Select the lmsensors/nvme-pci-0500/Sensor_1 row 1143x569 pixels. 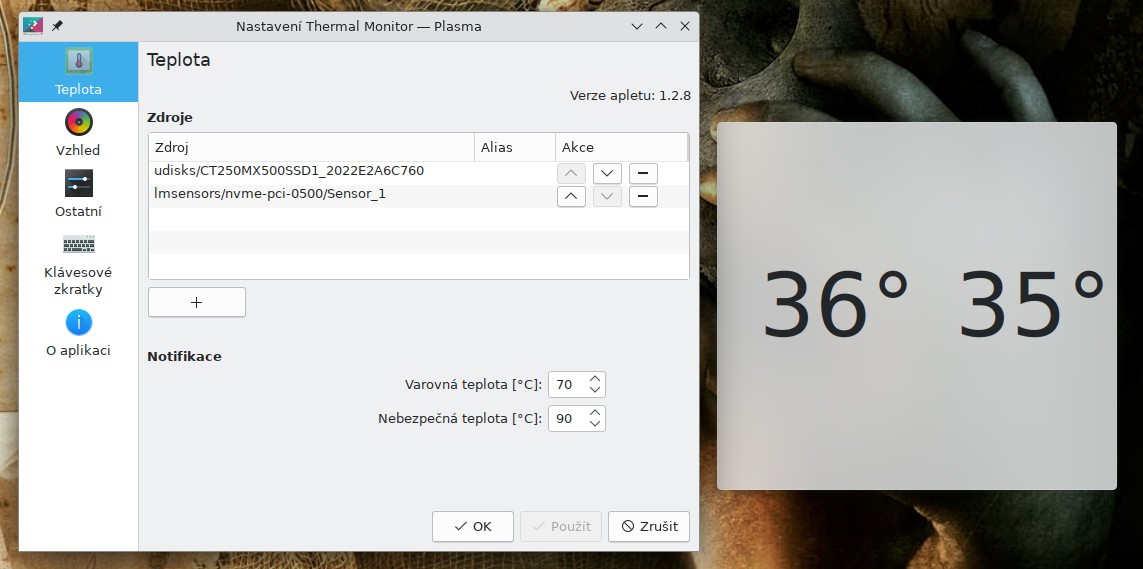tap(300, 196)
